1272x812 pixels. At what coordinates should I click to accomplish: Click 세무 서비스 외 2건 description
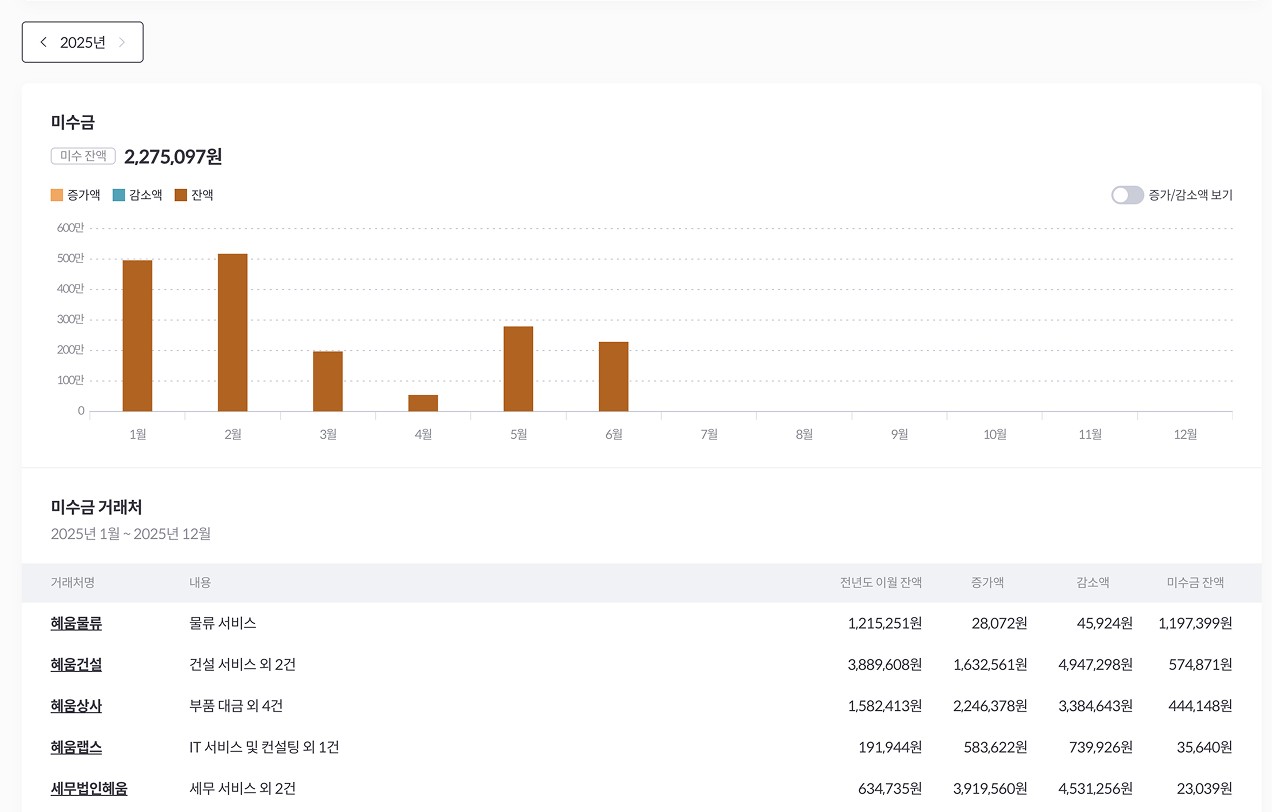(x=242, y=788)
